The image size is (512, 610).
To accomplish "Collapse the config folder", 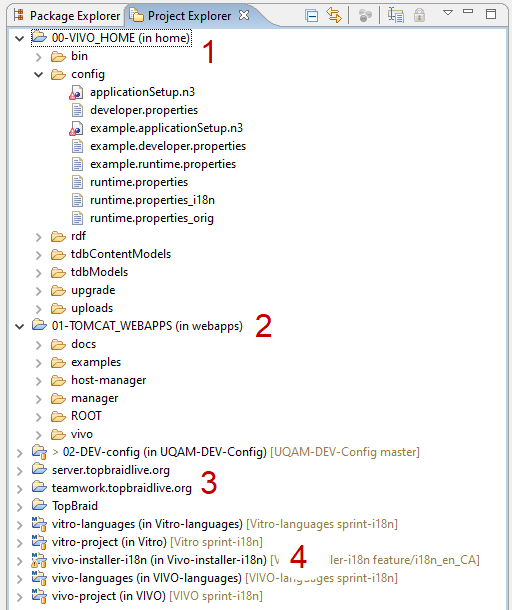I will pos(39,74).
